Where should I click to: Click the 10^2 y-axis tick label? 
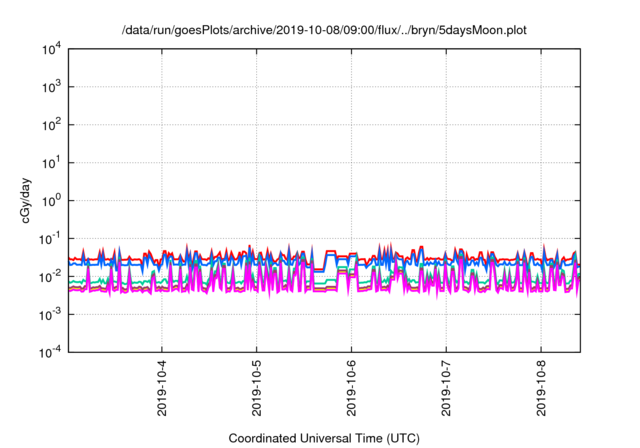point(51,125)
